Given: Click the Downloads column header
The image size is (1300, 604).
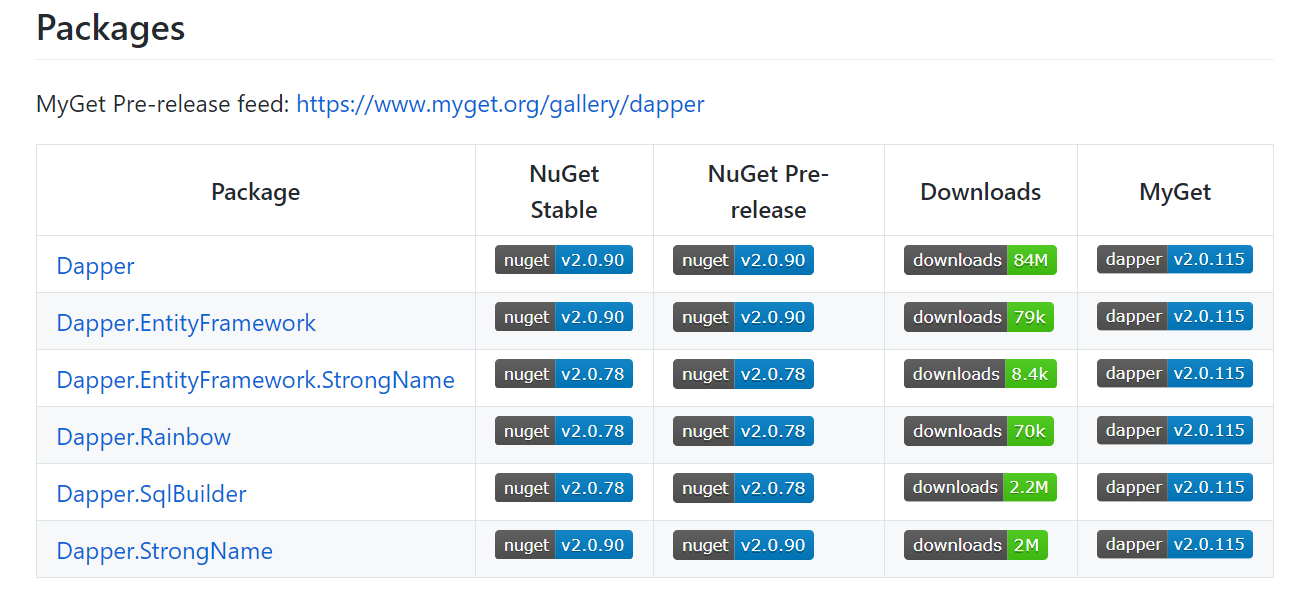Looking at the screenshot, I should point(981,191).
